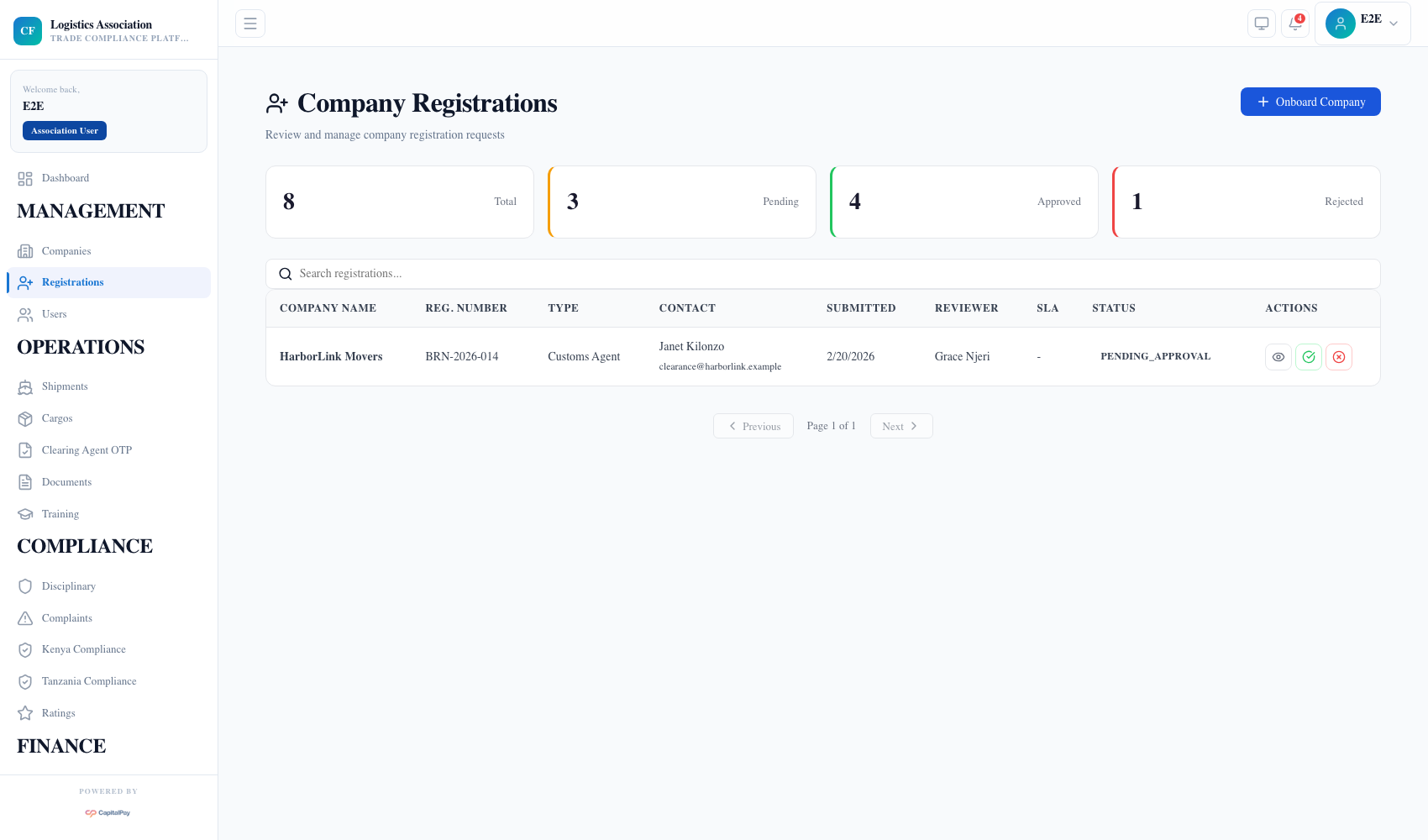This screenshot has width=1428, height=840.
Task: Click the Documents icon under Operations
Action: tap(25, 482)
